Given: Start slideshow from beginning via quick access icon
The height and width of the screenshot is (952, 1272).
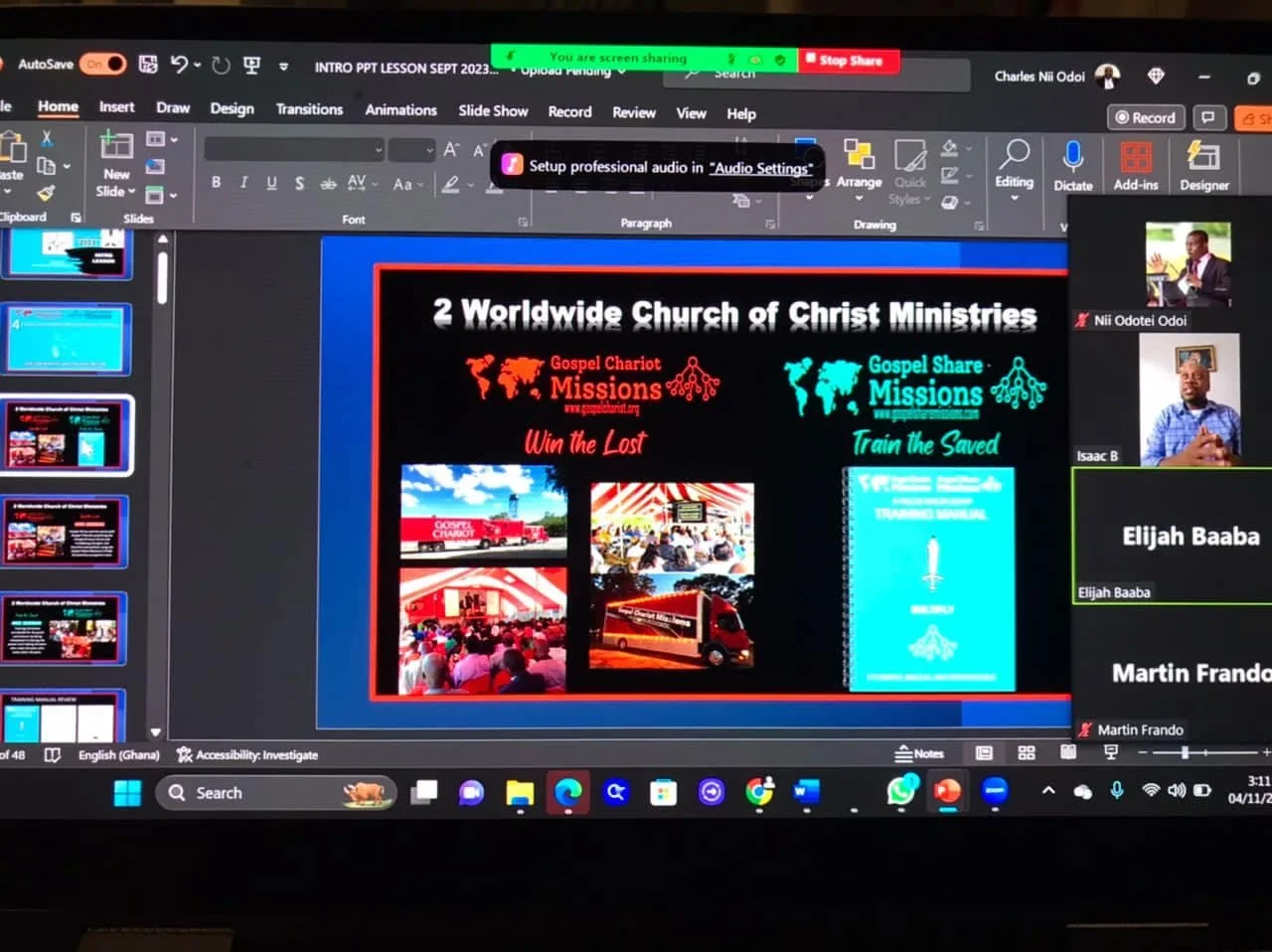Looking at the screenshot, I should [252, 66].
